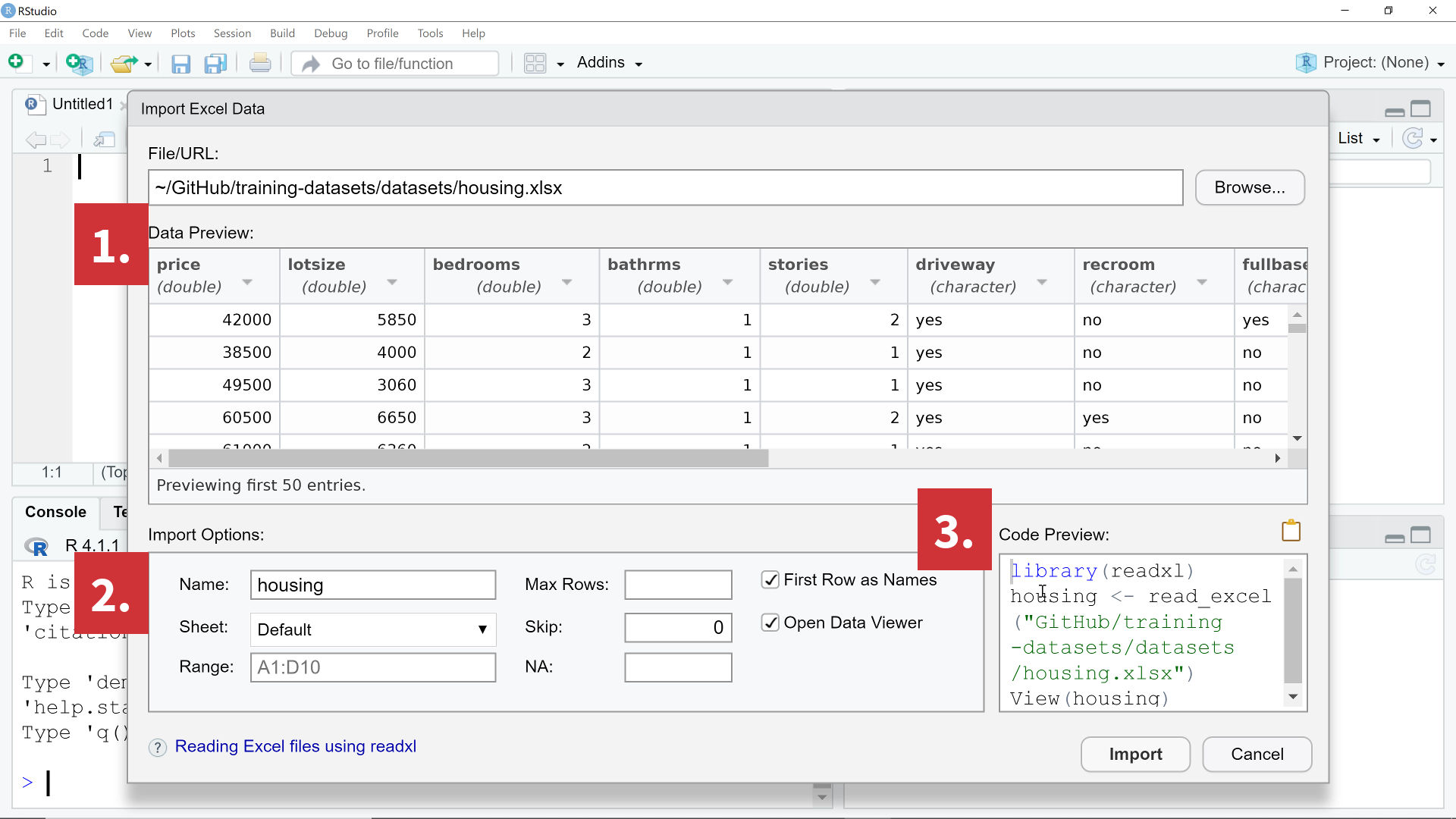Click the Print document icon
Image resolution: width=1456 pixels, height=819 pixels.
(260, 63)
